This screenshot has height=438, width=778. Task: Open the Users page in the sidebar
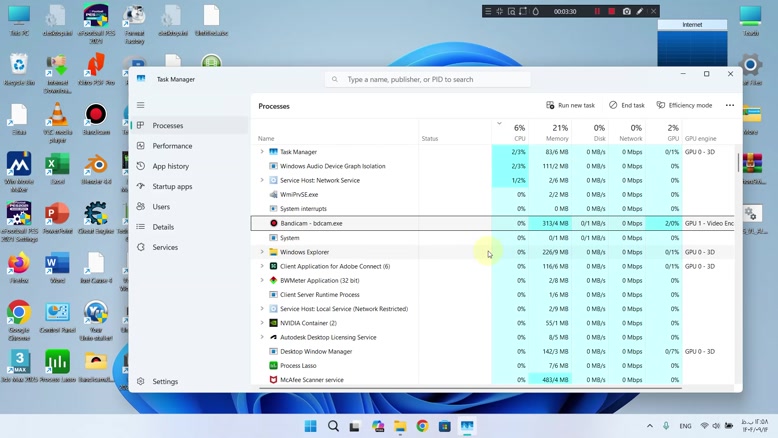pos(161,207)
